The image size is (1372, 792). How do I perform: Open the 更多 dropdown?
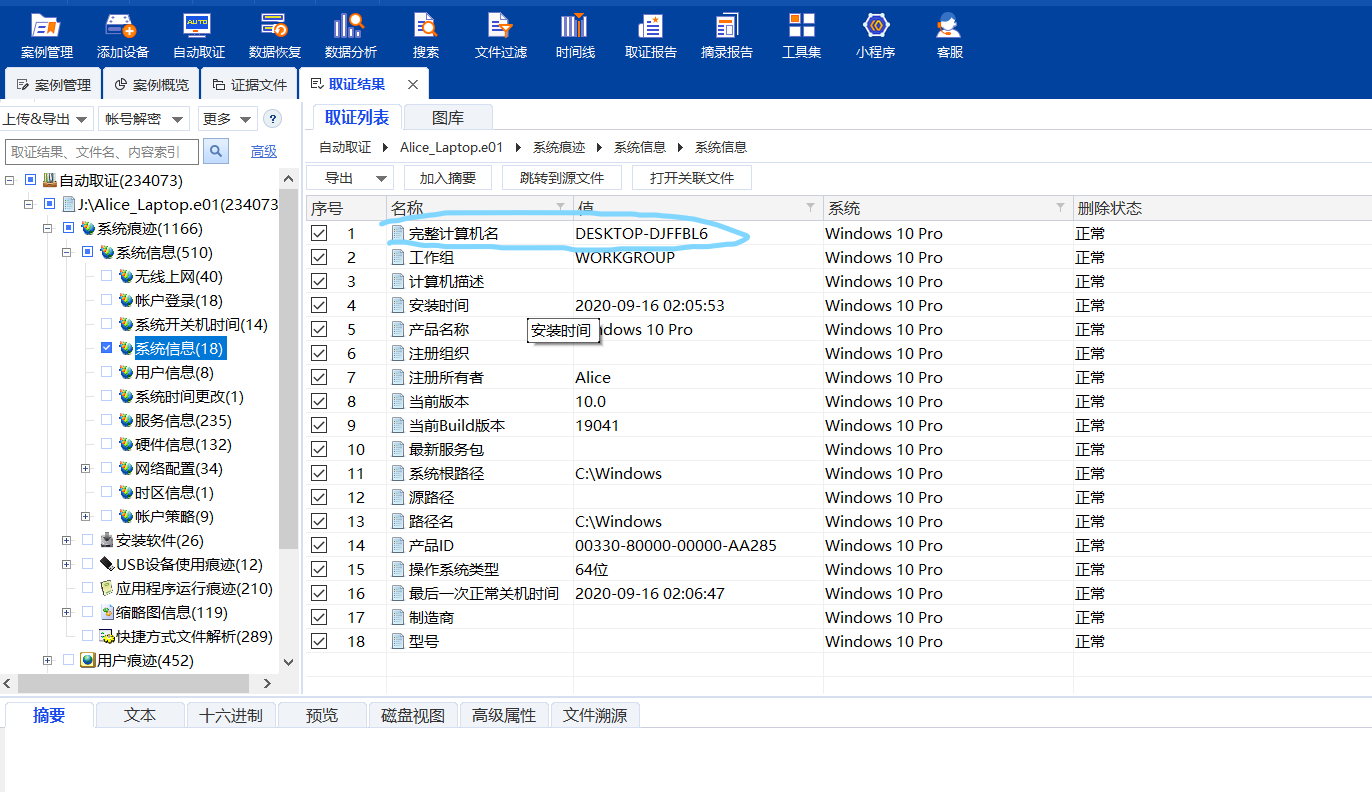tap(227, 119)
